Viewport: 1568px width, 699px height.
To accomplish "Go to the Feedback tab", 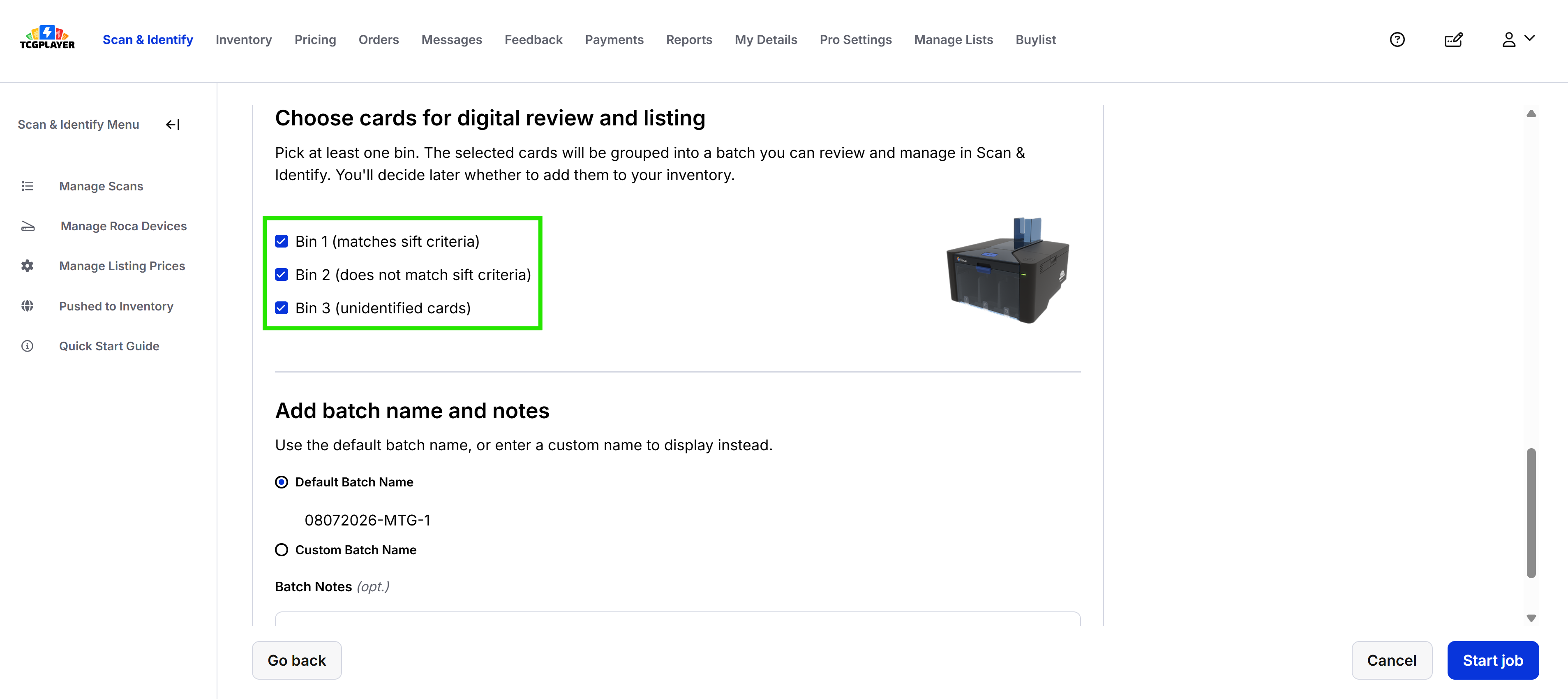I will 533,39.
